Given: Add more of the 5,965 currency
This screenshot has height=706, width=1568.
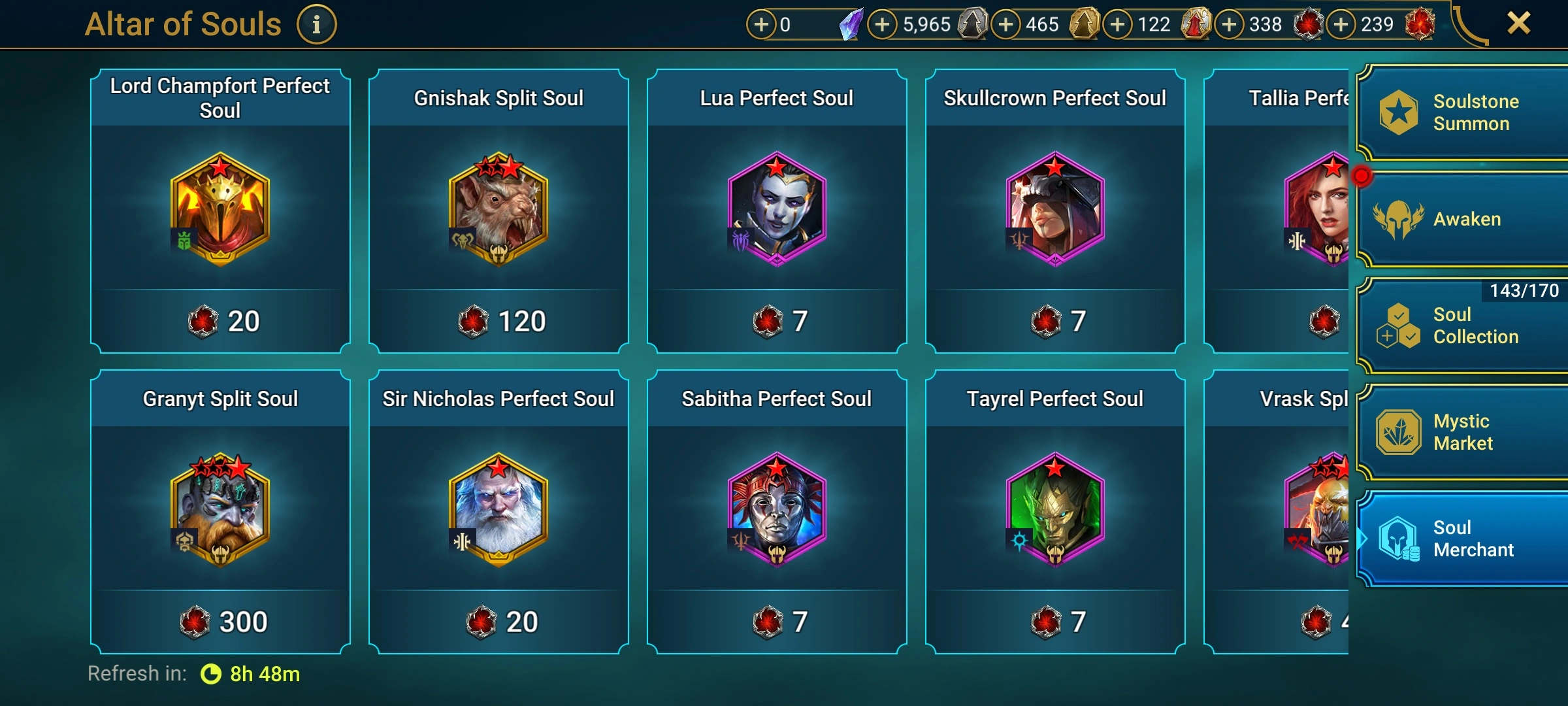Looking at the screenshot, I should 883,25.
